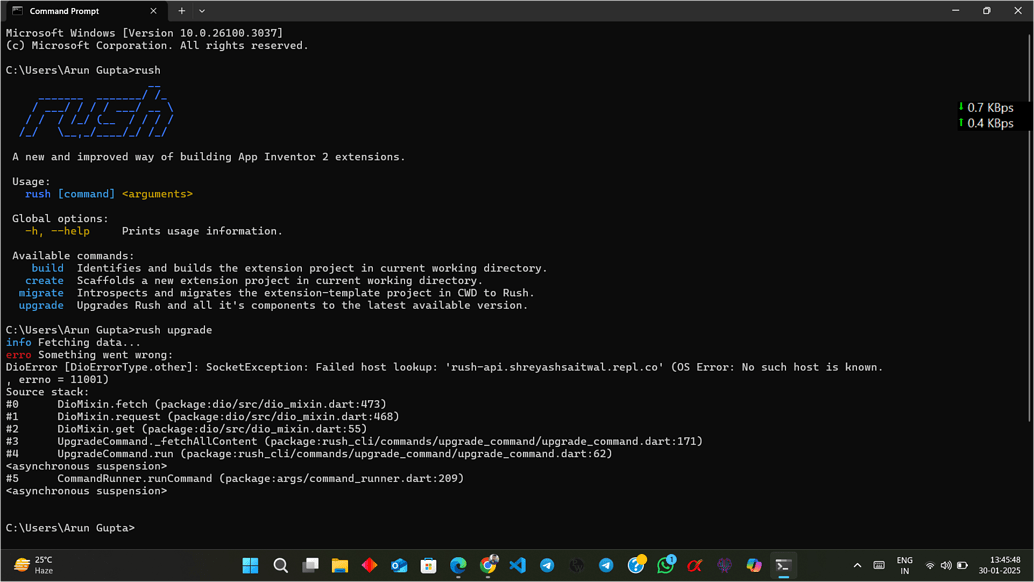Mute system volume via the tray speaker icon
1034x582 pixels.
point(946,565)
